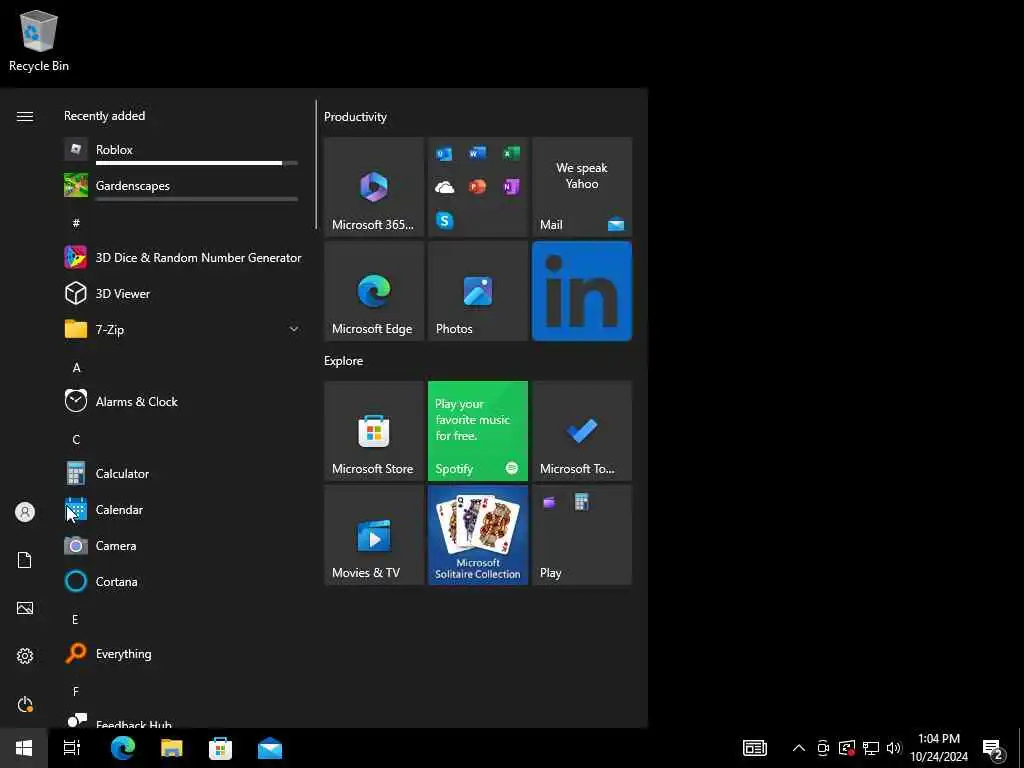Open Outlook in Office tile group

444,153
